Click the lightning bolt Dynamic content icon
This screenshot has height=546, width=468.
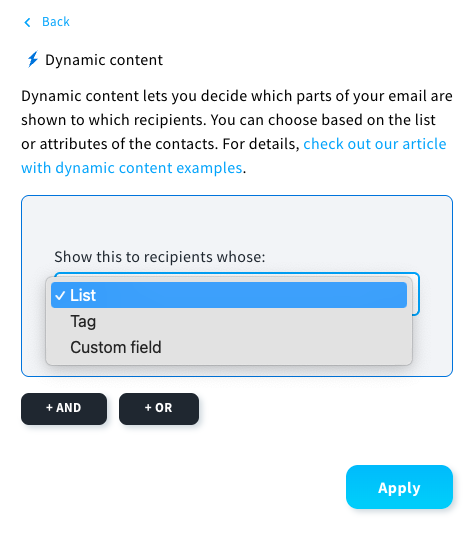[33, 59]
